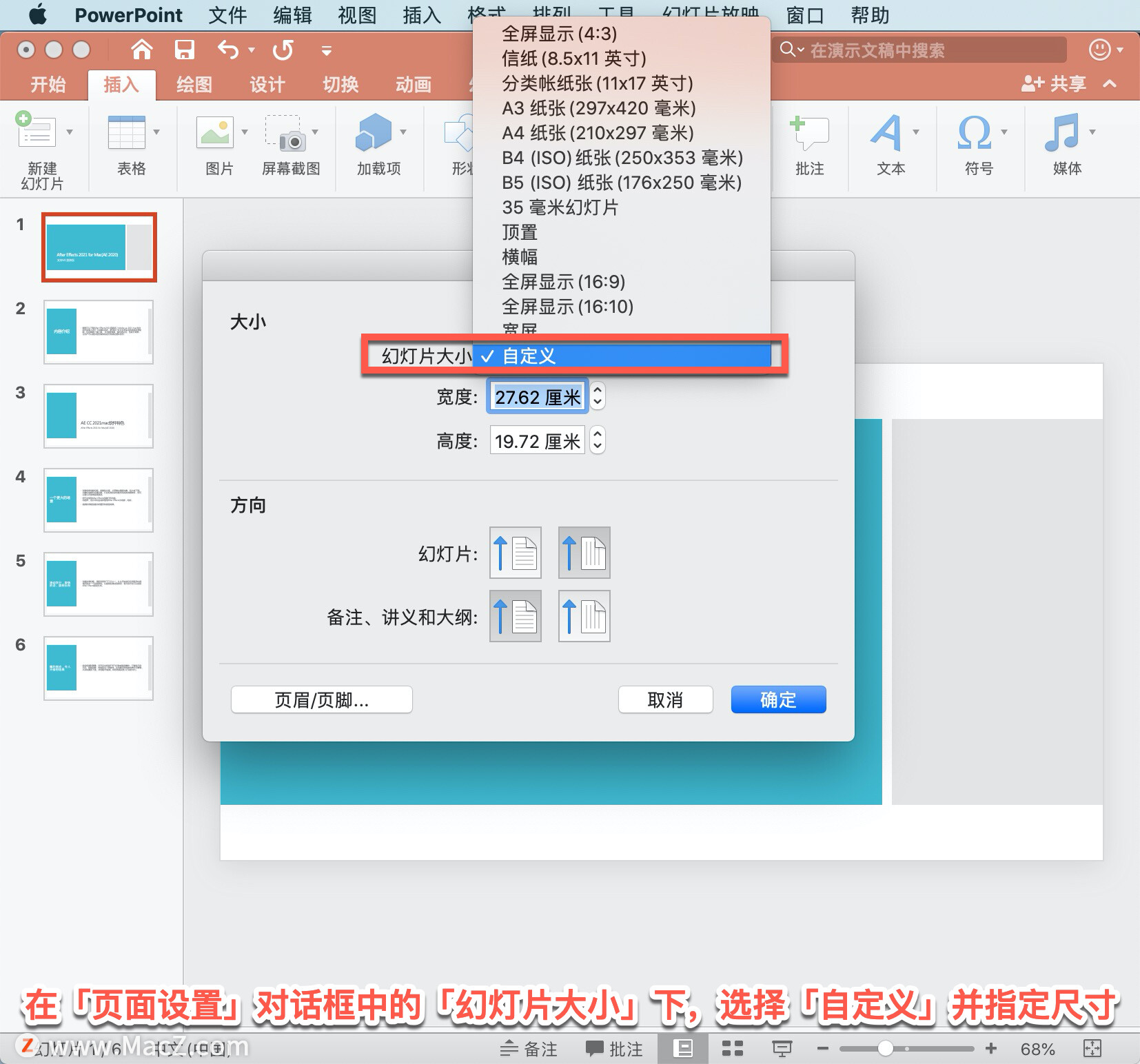This screenshot has width=1140, height=1064.
Task: Click the Undo arrow icon
Action: [x=228, y=50]
